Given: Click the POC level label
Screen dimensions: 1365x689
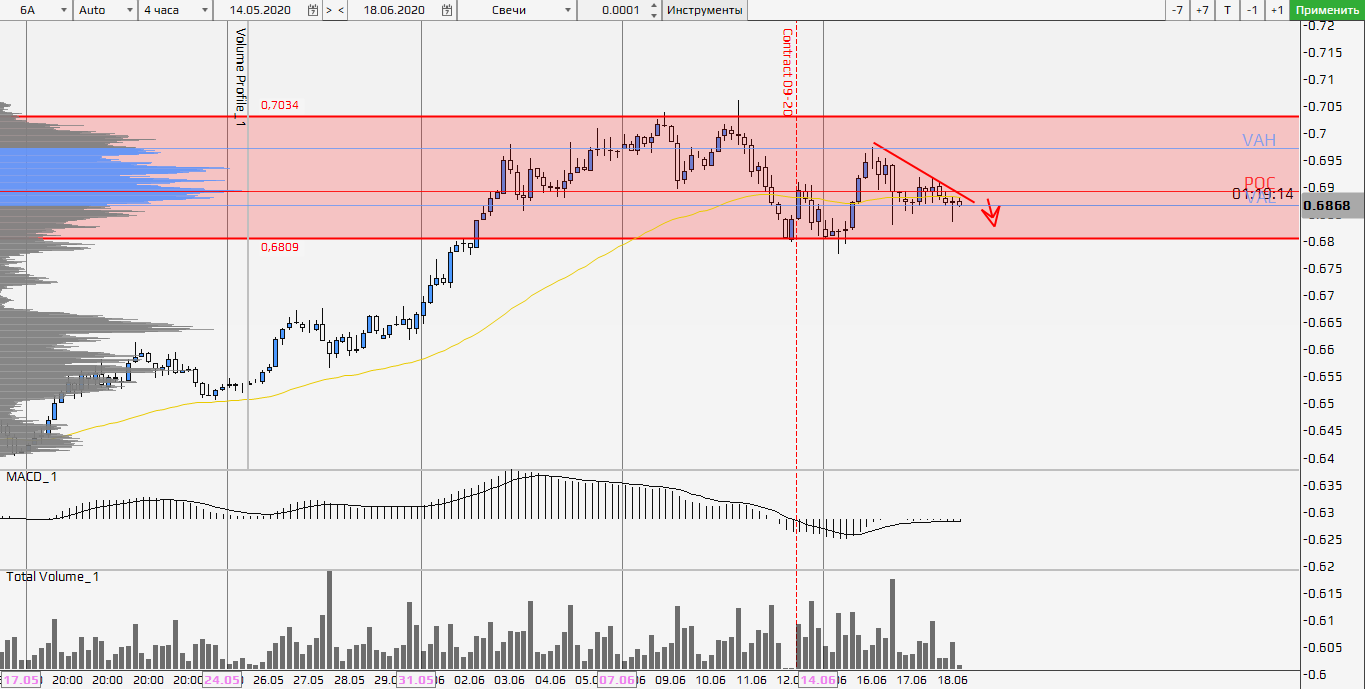Looking at the screenshot, I should click(x=1260, y=182).
